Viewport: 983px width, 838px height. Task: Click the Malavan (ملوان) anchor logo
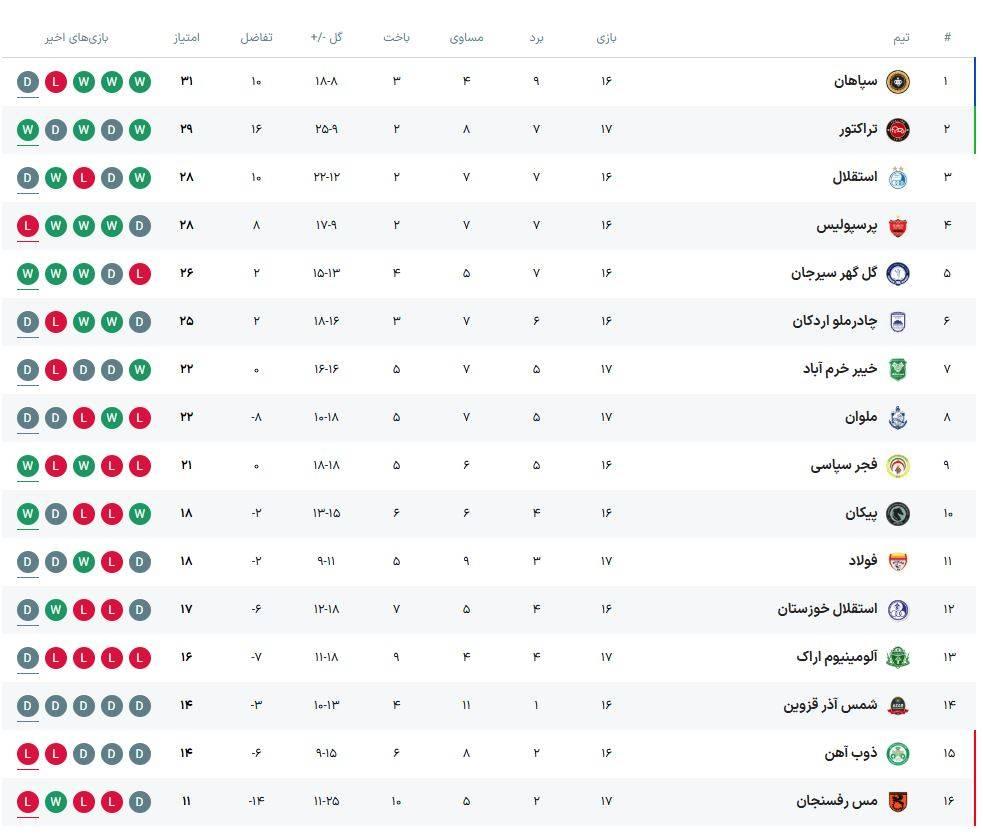point(898,417)
